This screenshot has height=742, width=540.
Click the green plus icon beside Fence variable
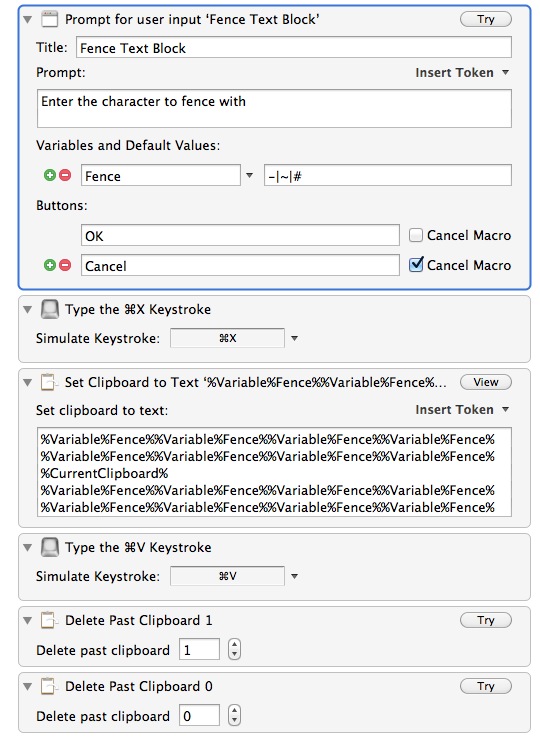pos(50,175)
